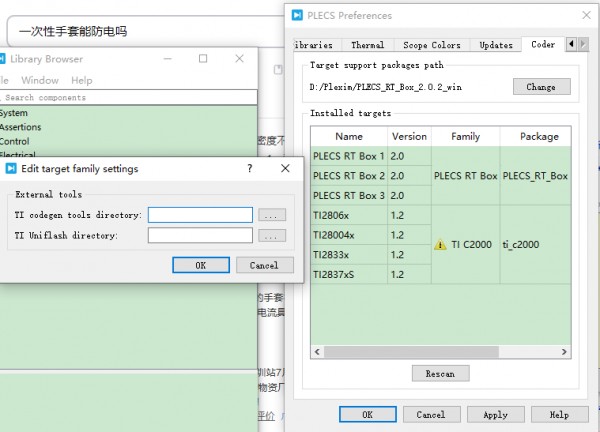This screenshot has width=600, height=432.
Task: Click the version 1.2 cell of TI2806x
Action: 409,215
